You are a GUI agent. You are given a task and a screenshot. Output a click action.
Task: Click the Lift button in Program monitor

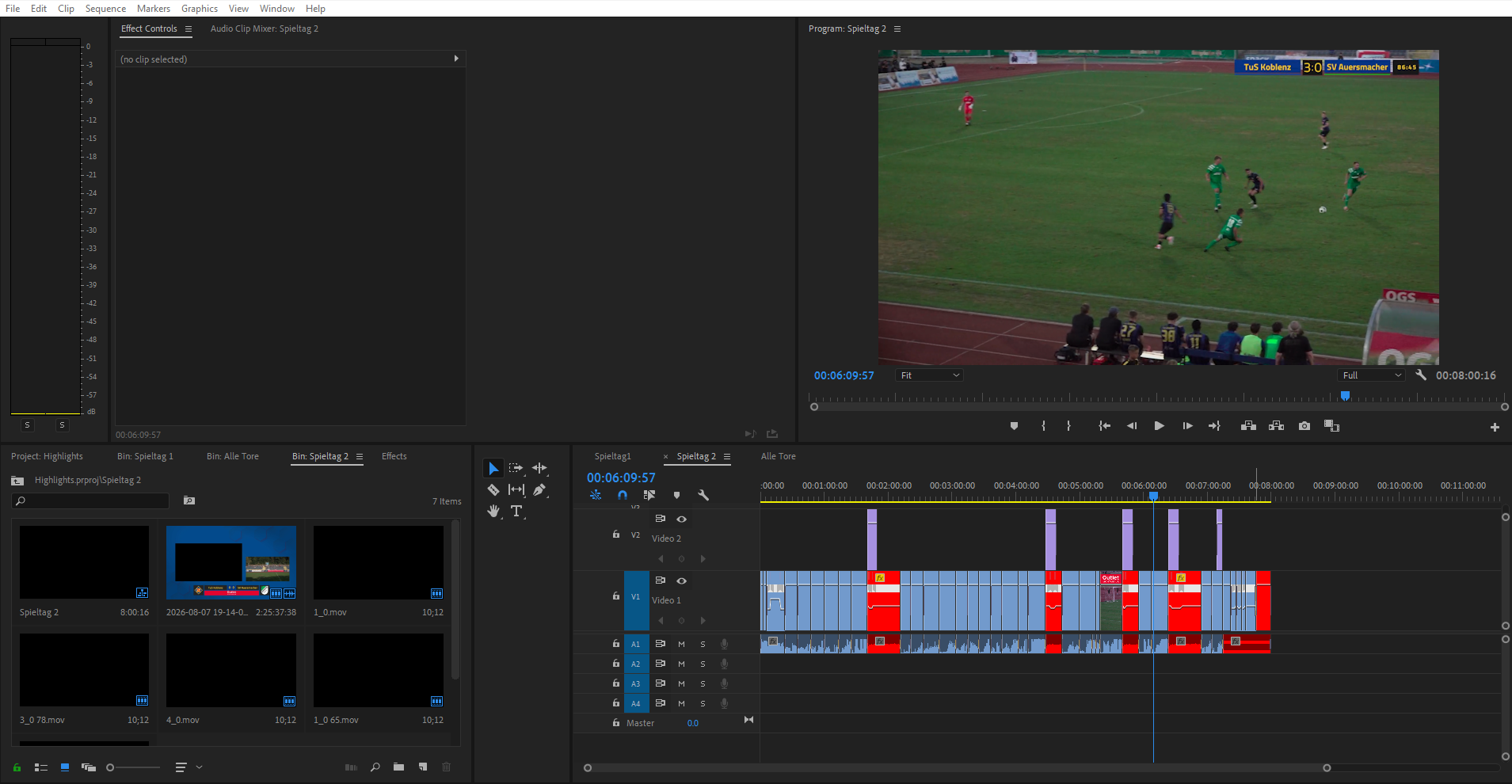click(1248, 426)
